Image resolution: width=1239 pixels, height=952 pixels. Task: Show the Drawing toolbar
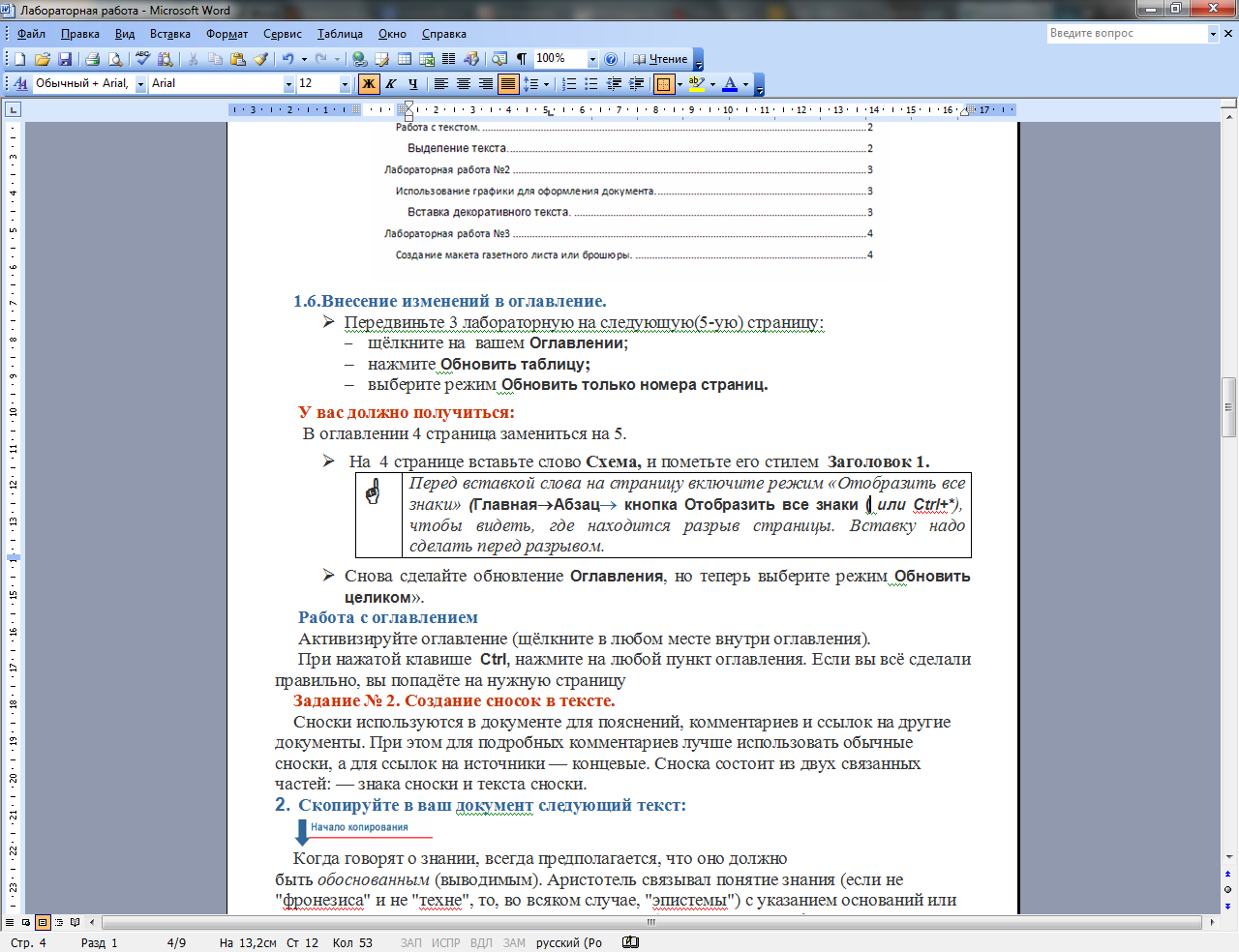point(471,59)
